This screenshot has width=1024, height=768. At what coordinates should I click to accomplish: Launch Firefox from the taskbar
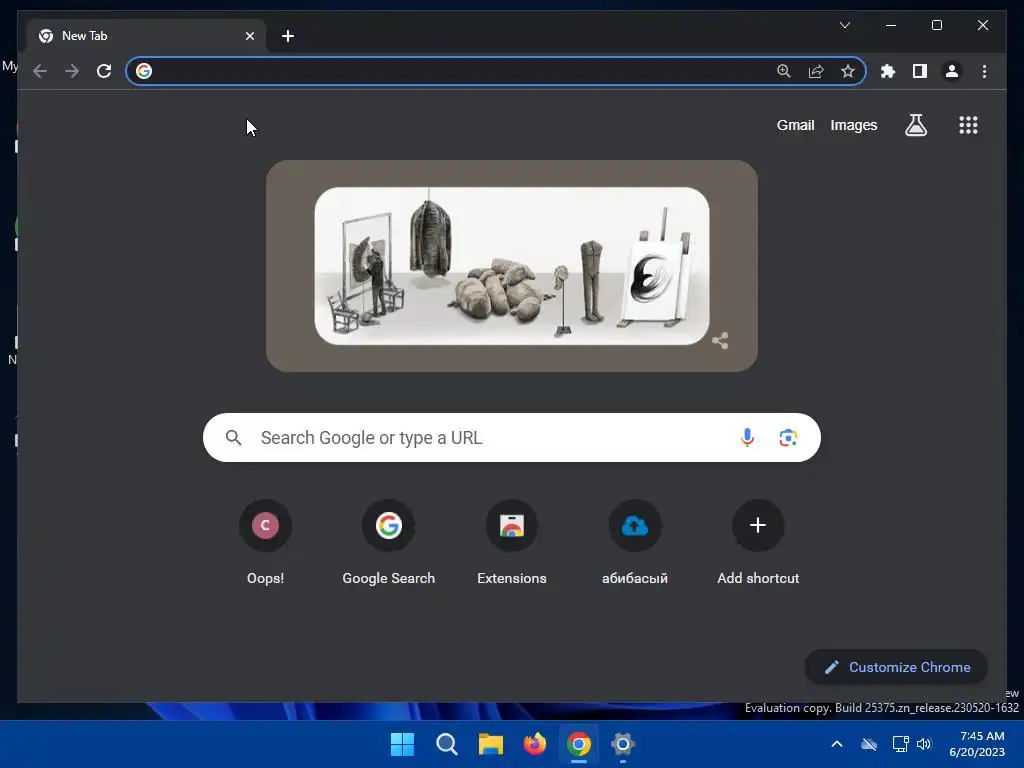point(535,744)
